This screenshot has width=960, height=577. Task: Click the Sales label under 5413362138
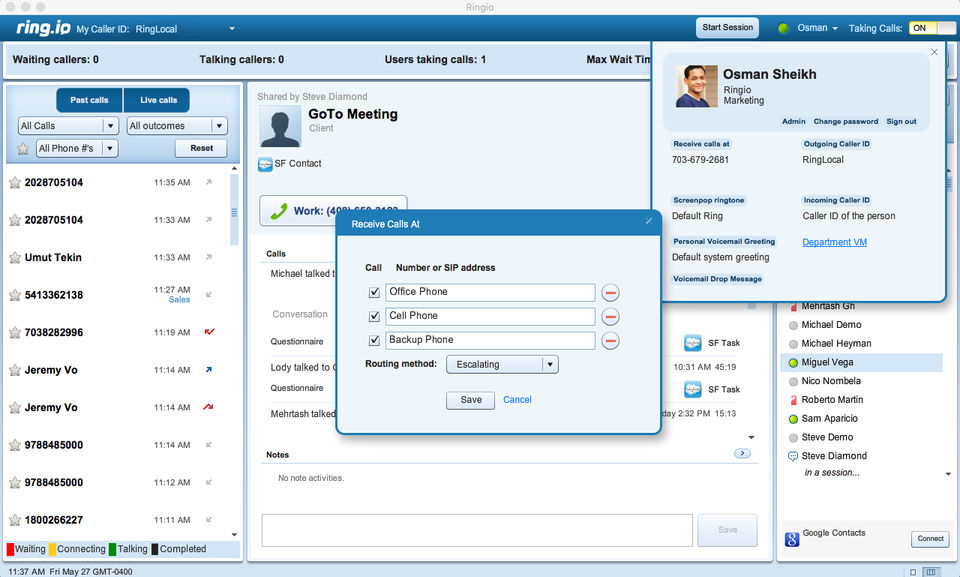point(179,300)
